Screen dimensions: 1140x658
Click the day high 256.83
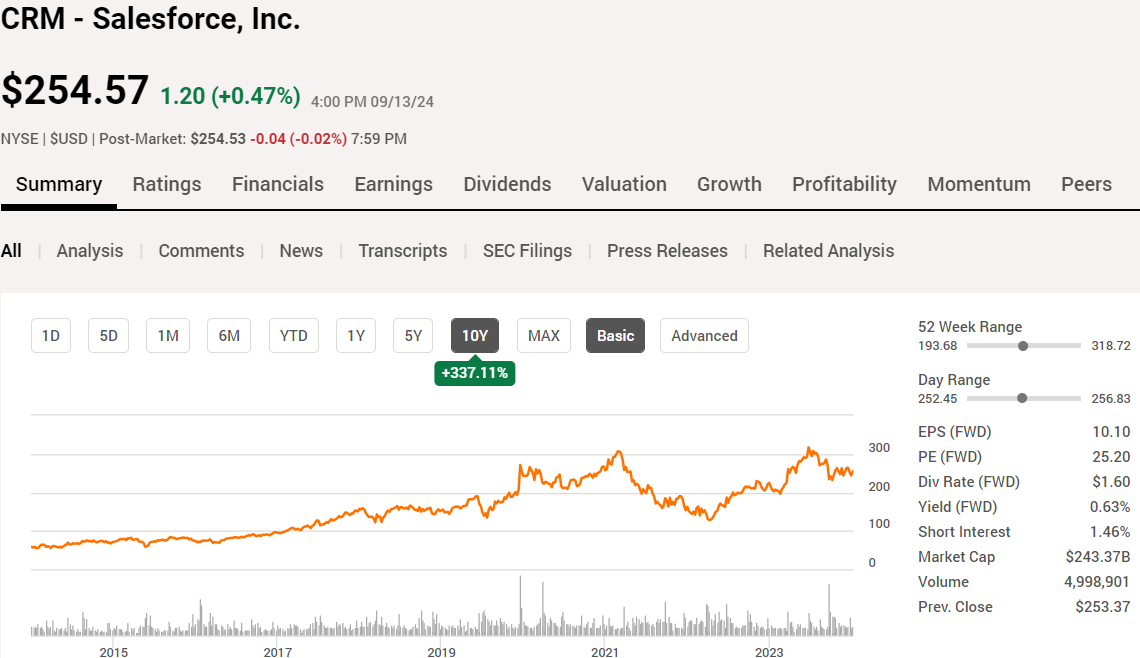coord(1111,398)
